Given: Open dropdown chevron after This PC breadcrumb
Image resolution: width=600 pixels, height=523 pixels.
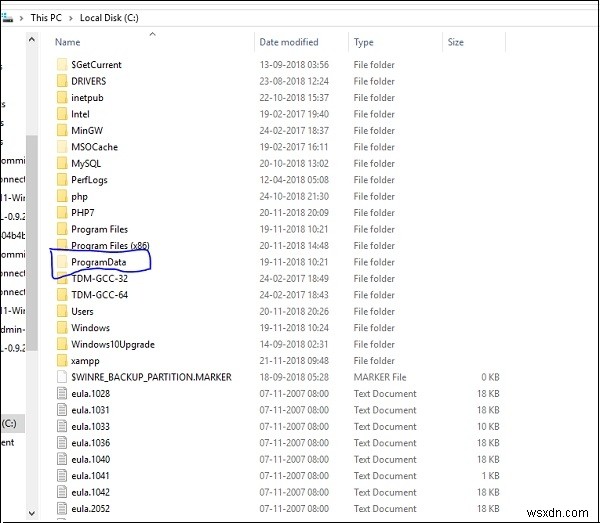Looking at the screenshot, I should [71, 18].
